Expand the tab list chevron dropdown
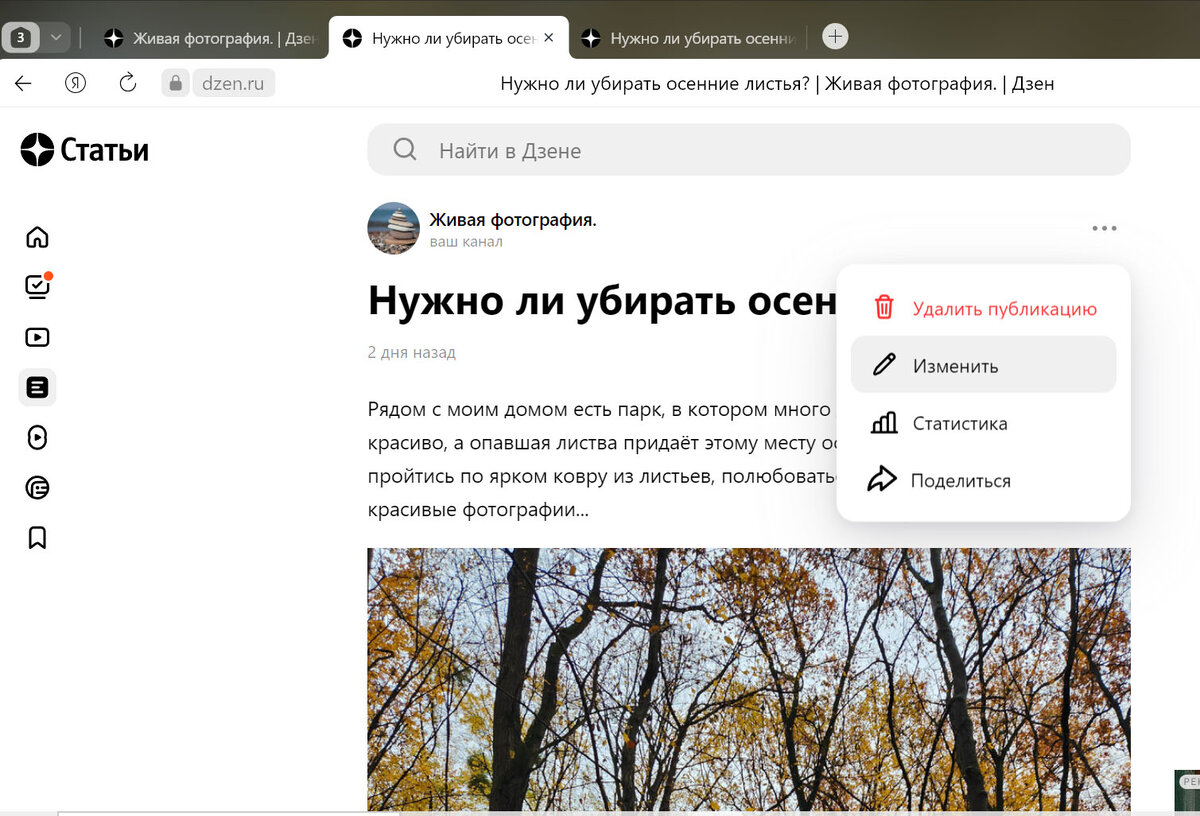 tap(56, 38)
